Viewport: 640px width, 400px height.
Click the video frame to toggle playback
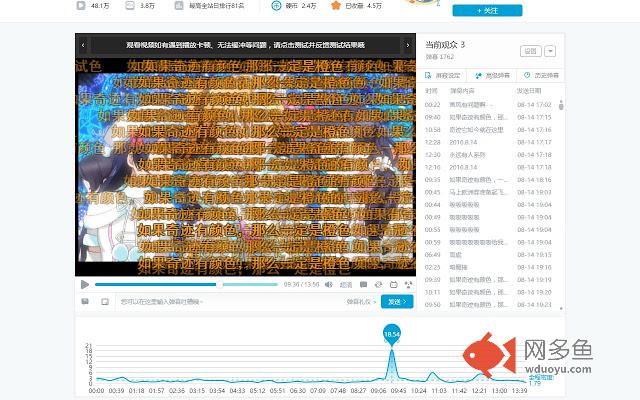[245, 167]
